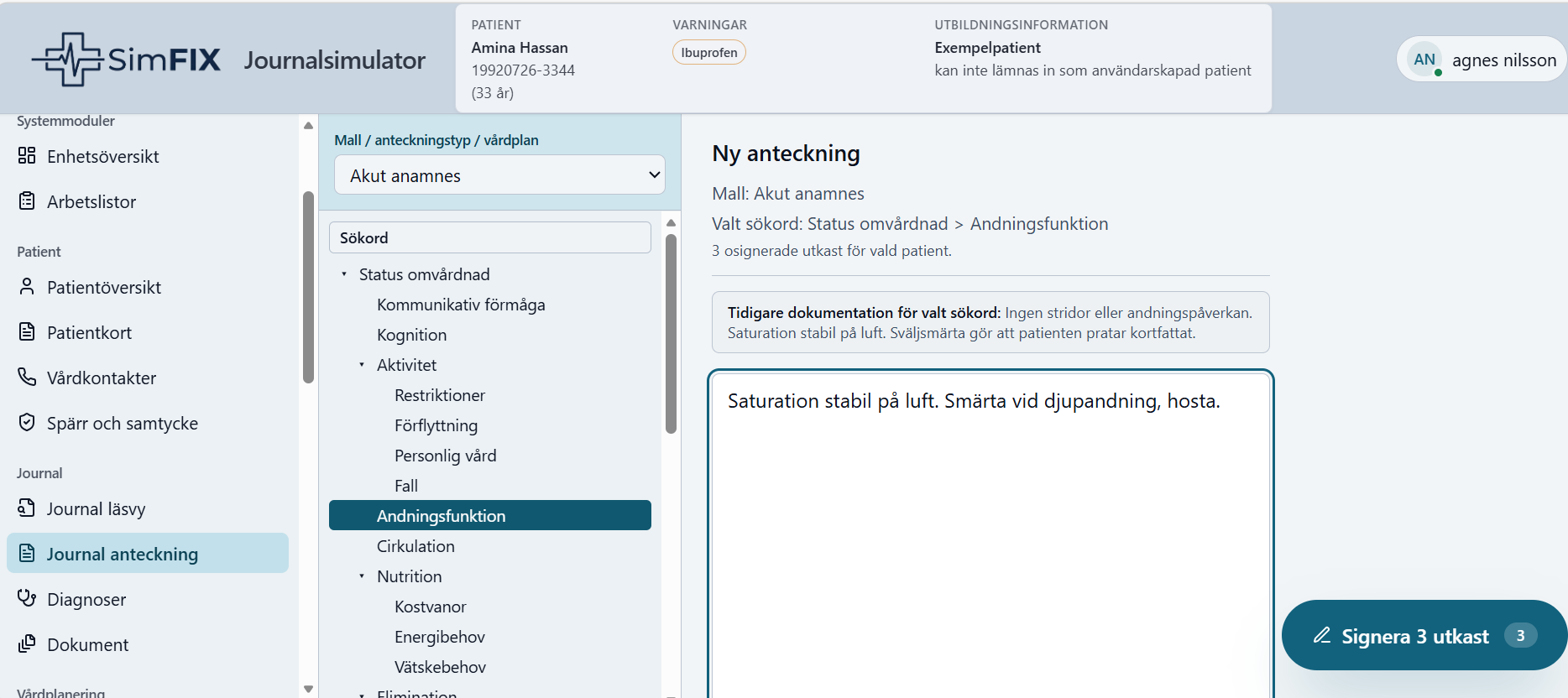This screenshot has width=1568, height=698.
Task: Open Arbetslistor in sidebar
Action: coord(148,201)
